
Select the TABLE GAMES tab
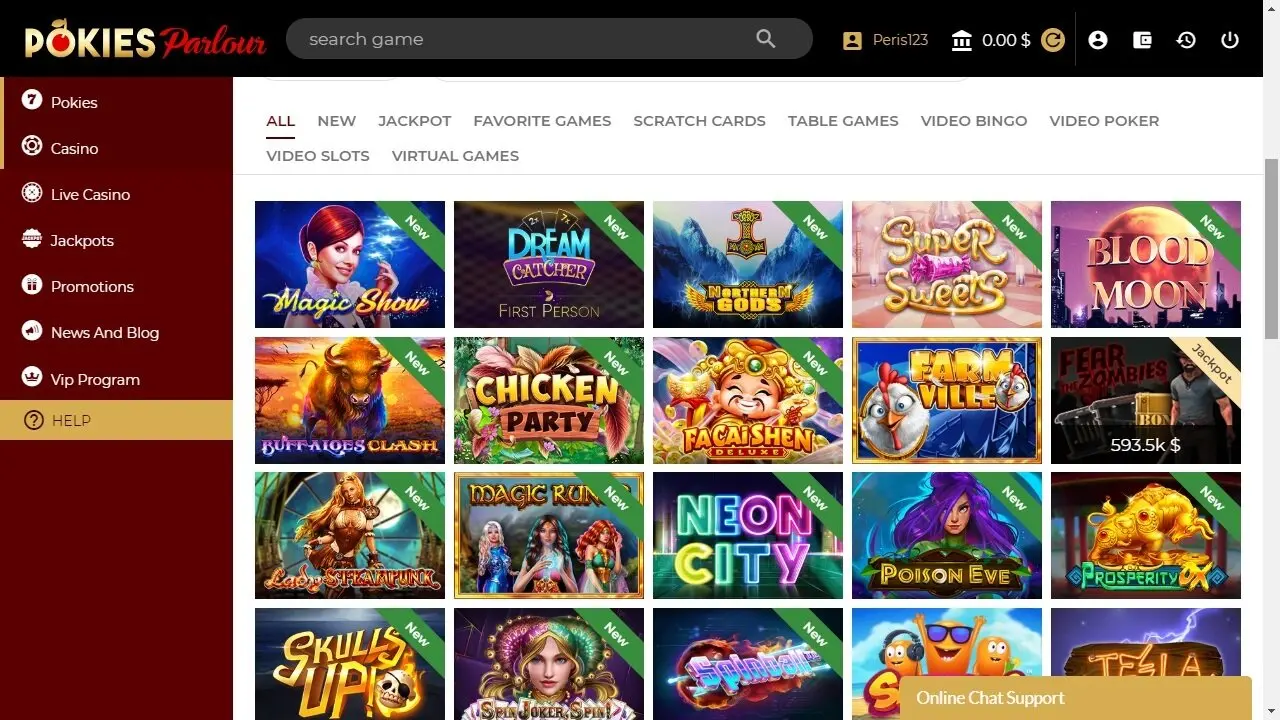coord(843,121)
